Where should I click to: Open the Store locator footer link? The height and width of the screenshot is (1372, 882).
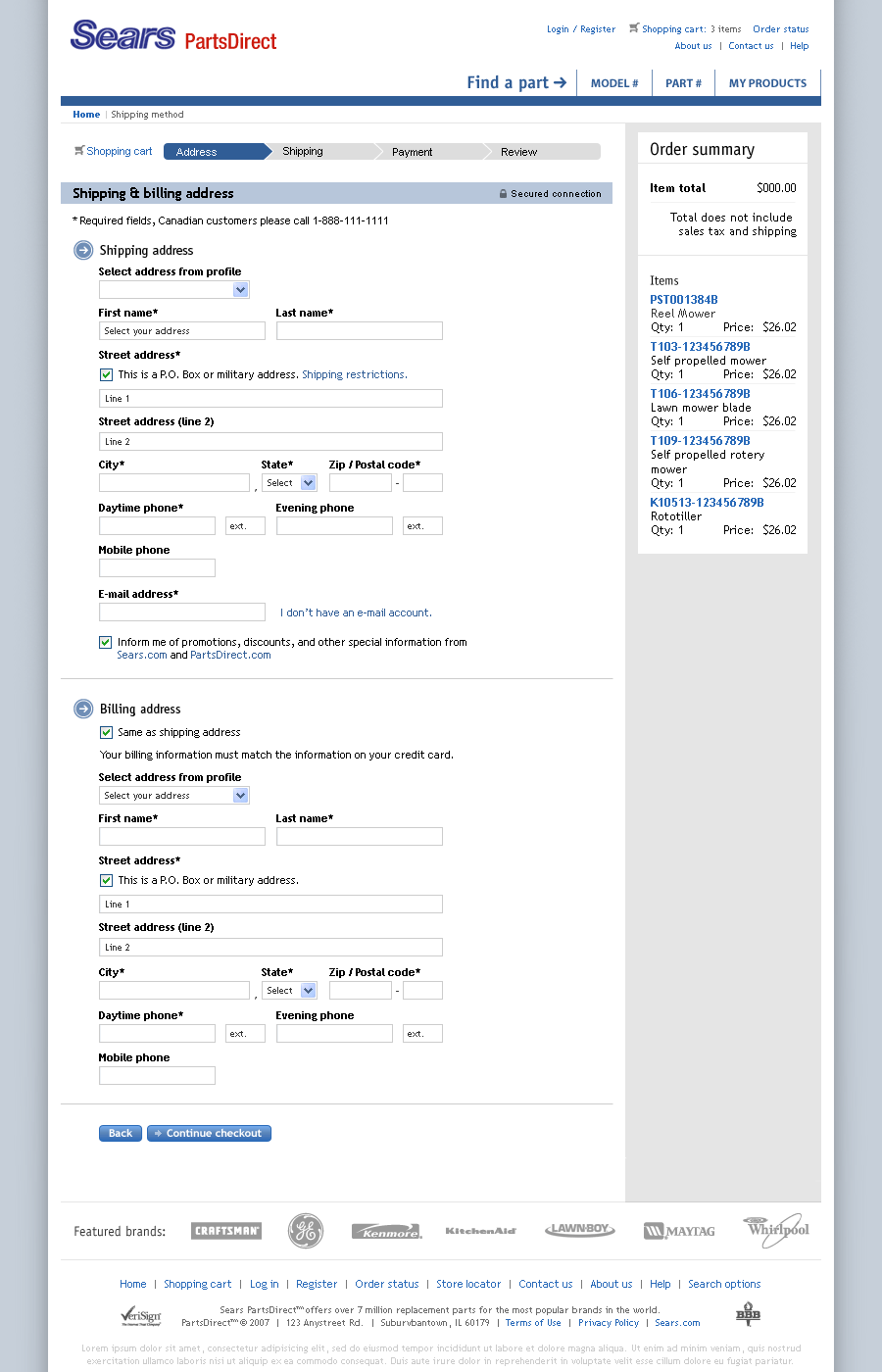point(468,1284)
